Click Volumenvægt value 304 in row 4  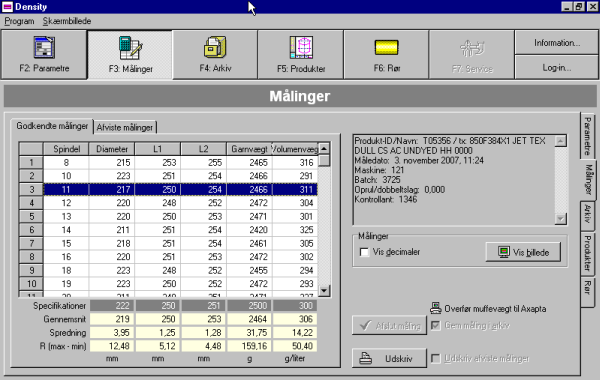[x=295, y=203]
